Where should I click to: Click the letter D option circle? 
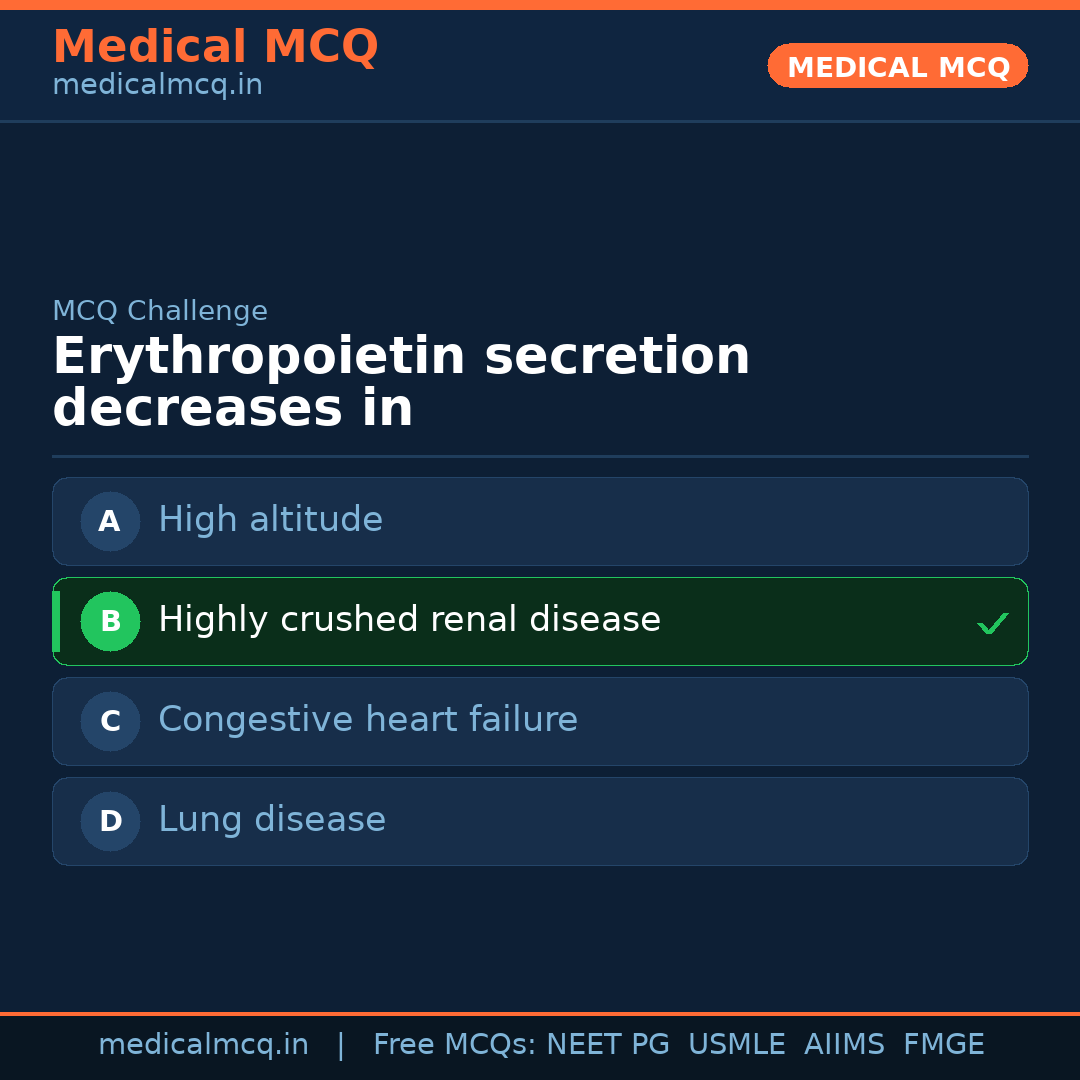tap(110, 821)
